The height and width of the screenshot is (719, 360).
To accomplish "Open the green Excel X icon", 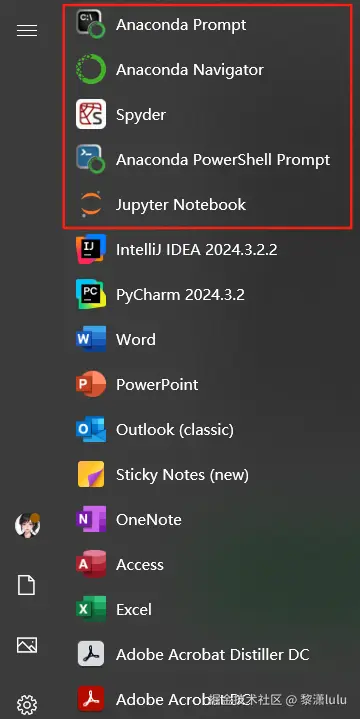I will pos(91,608).
